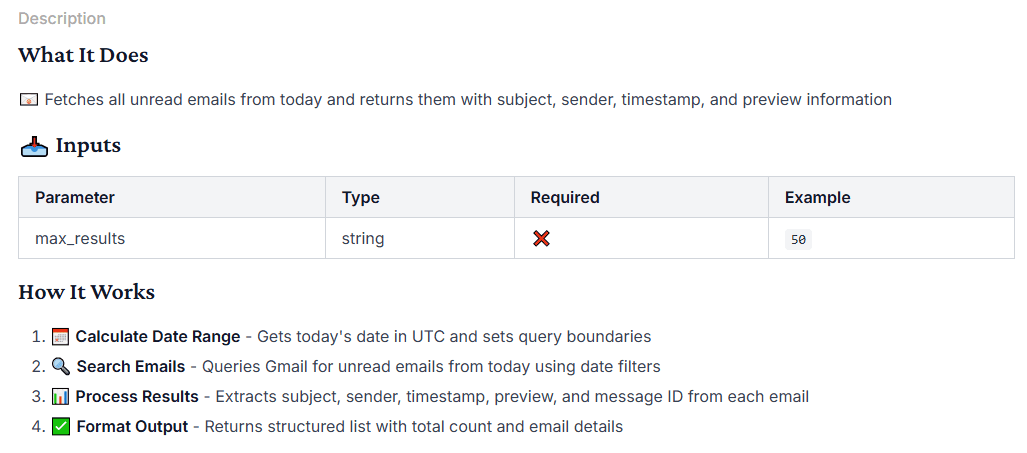Click the Search Emails bold text
The width and height of the screenshot is (1027, 453).
(x=131, y=367)
